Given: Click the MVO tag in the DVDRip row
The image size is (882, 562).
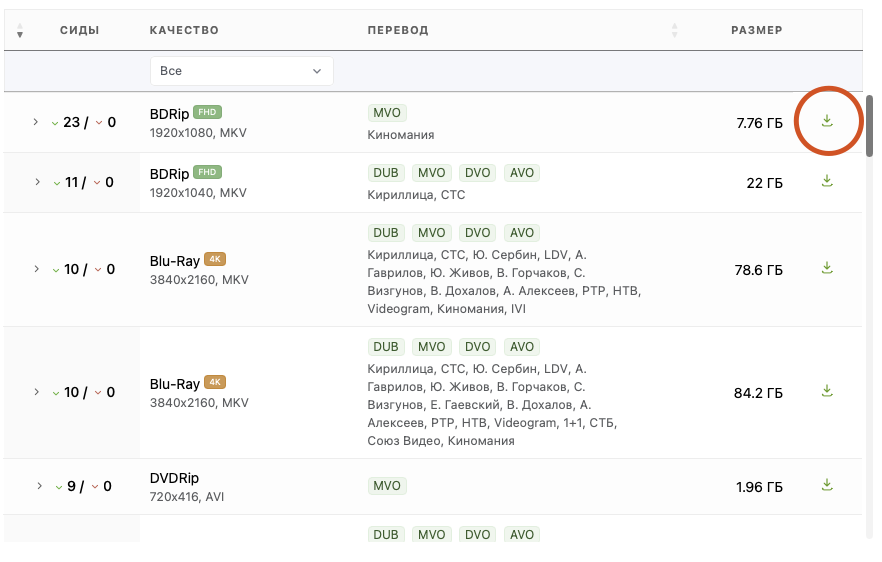Looking at the screenshot, I should [387, 486].
